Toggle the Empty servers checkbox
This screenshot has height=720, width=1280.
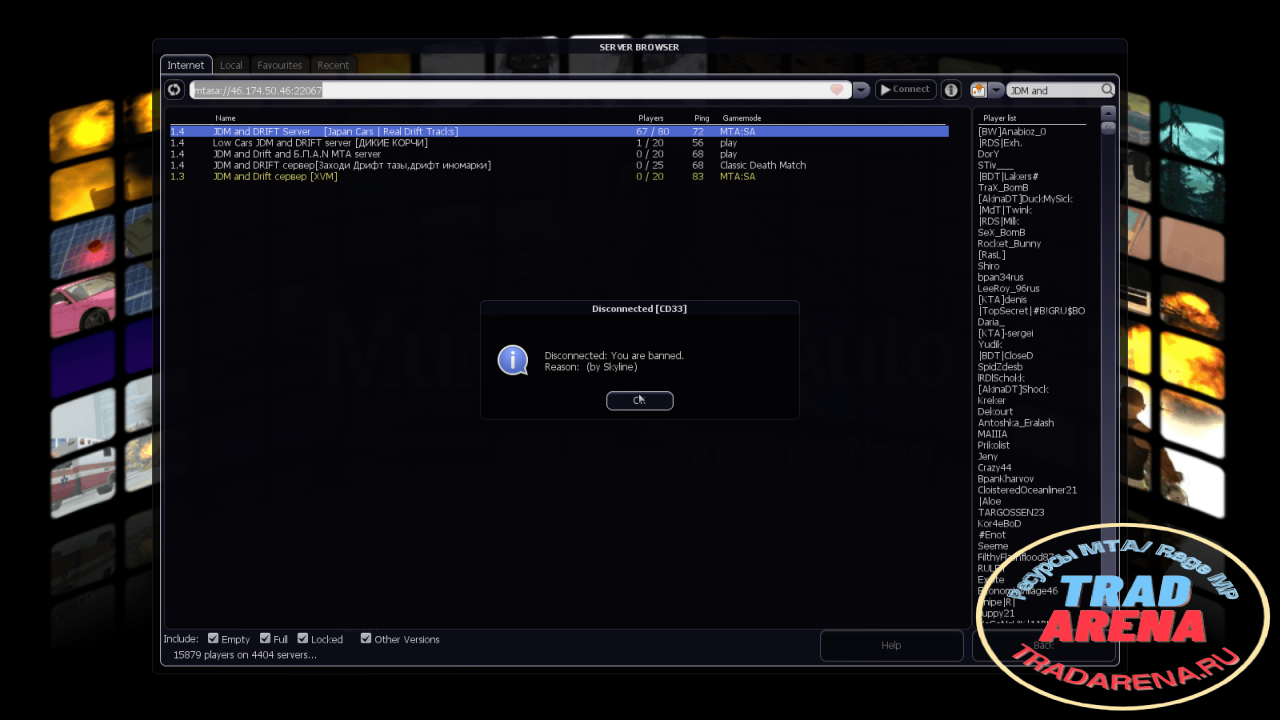tap(213, 638)
